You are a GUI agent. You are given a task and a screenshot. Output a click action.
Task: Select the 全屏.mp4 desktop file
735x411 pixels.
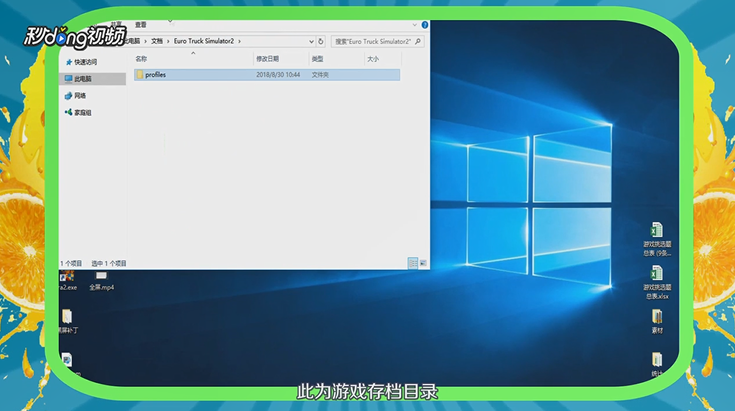click(x=102, y=281)
